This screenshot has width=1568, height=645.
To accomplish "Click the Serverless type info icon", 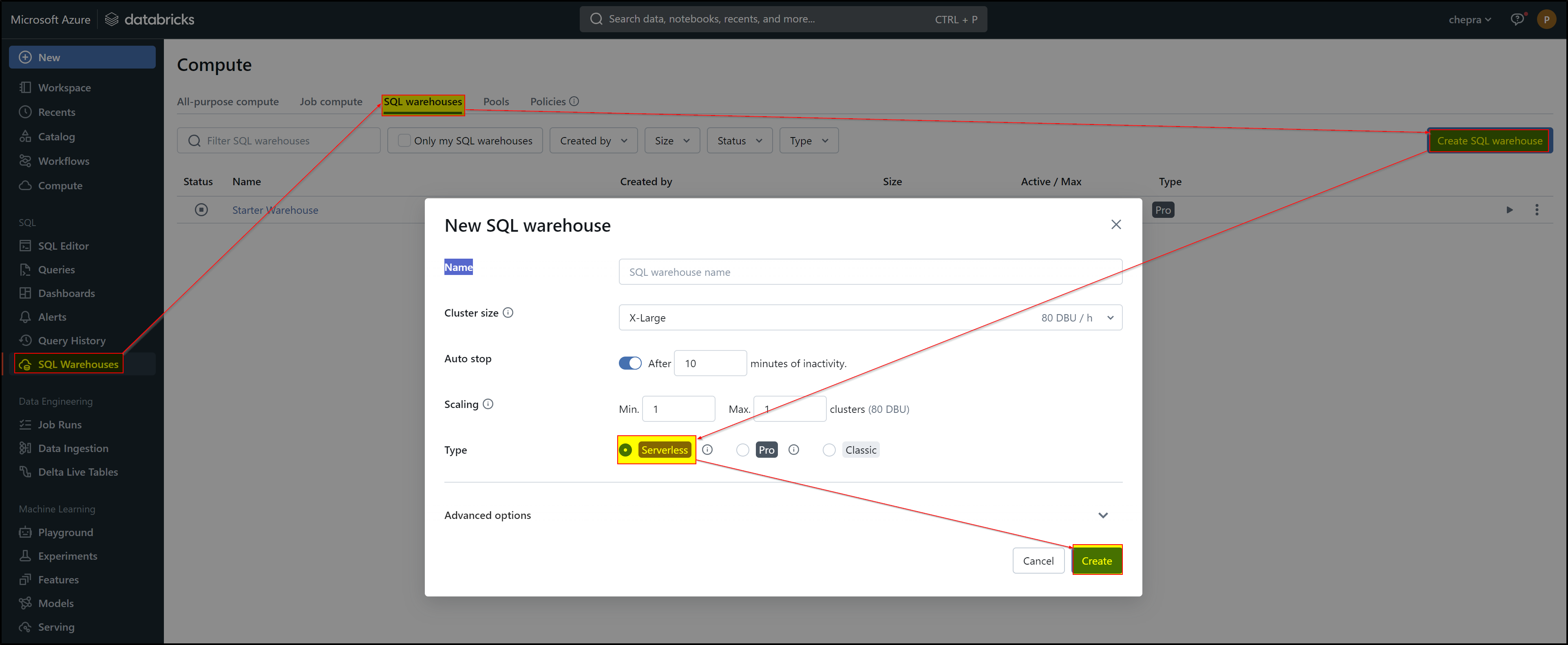I will pyautogui.click(x=707, y=450).
